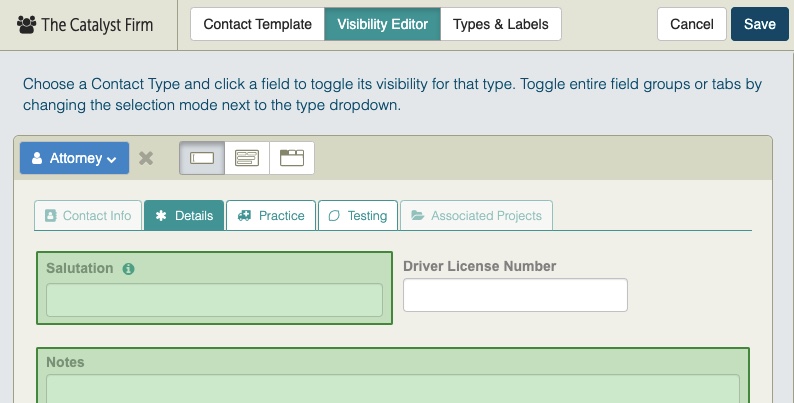The height and width of the screenshot is (403, 794).
Task: Select field group selection mode icon
Action: tap(247, 158)
